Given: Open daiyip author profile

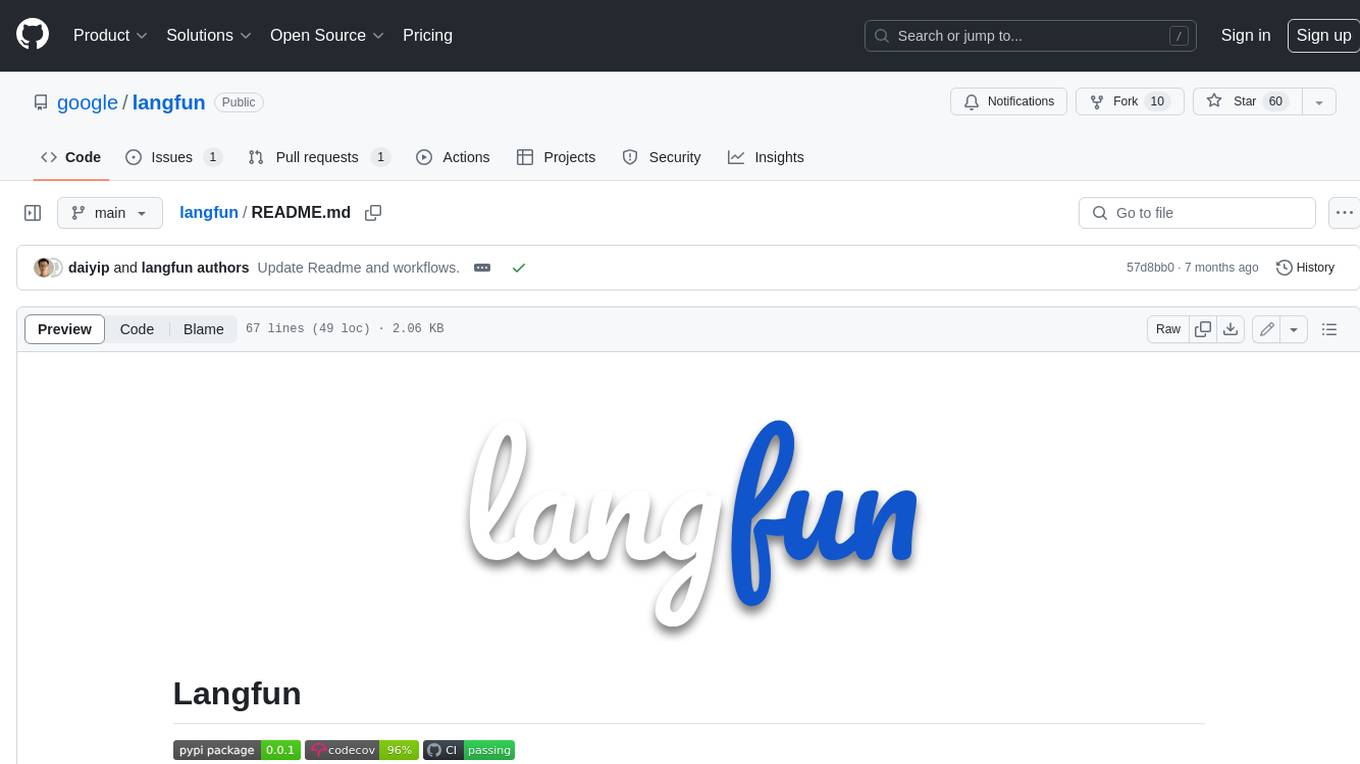Looking at the screenshot, I should (88, 268).
